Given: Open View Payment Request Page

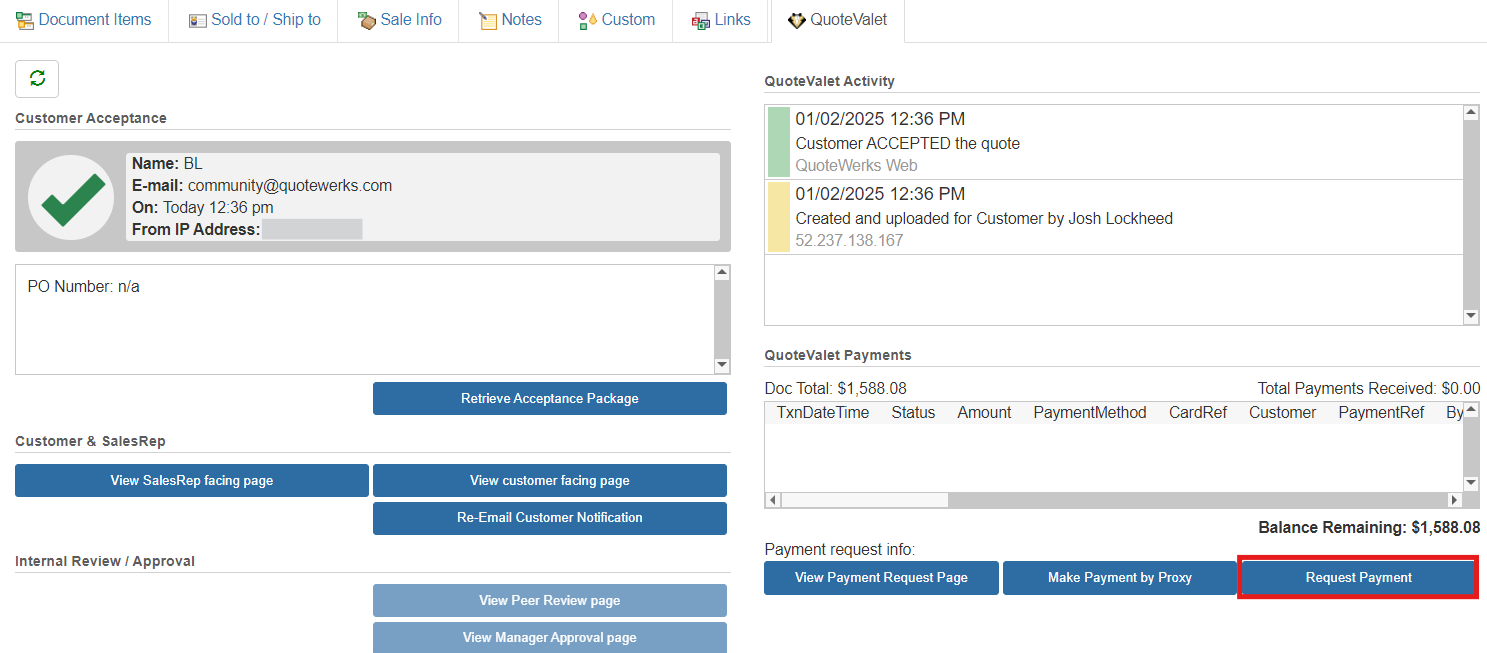Looking at the screenshot, I should (881, 577).
